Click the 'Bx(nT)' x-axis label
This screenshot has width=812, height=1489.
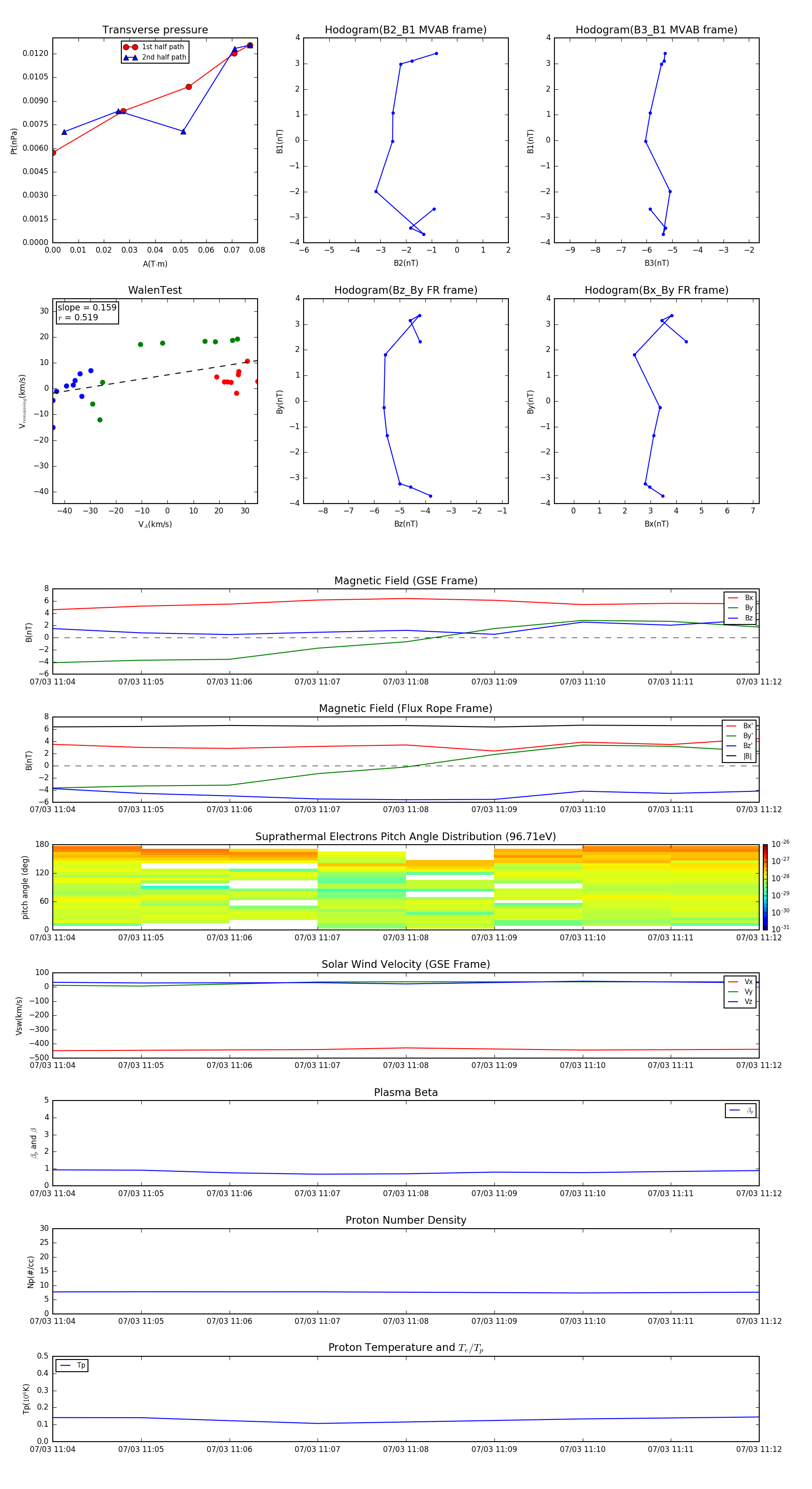coord(656,524)
